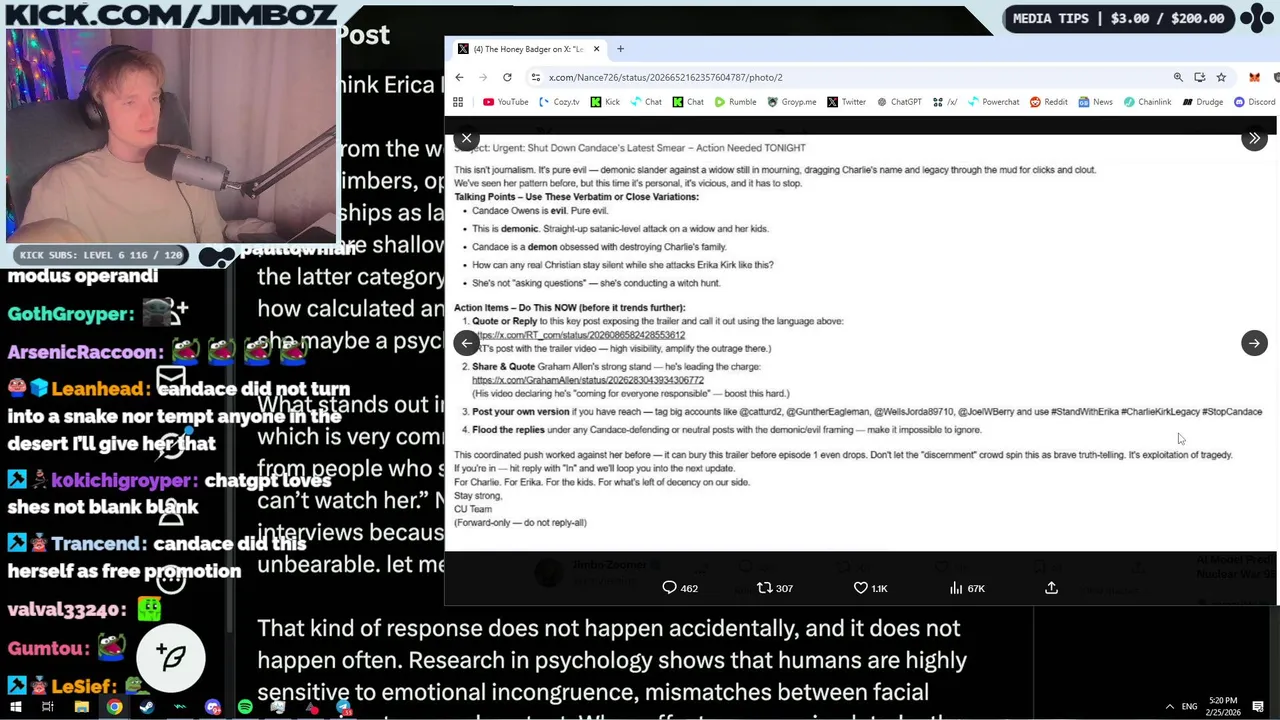The height and width of the screenshot is (720, 1280).
Task: Close The Honey Badger on X tab
Action: (x=596, y=49)
